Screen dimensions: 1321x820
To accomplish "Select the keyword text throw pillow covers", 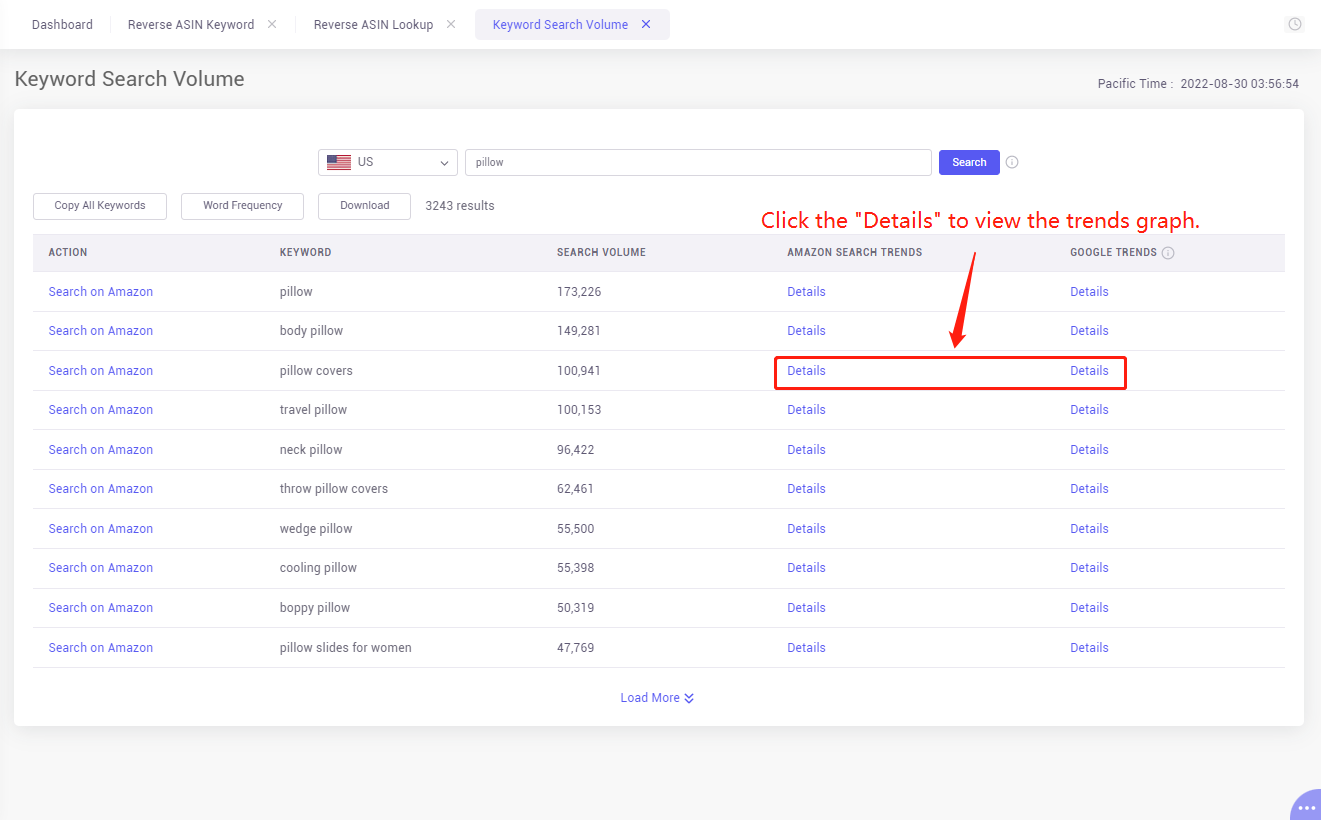I will (x=334, y=489).
